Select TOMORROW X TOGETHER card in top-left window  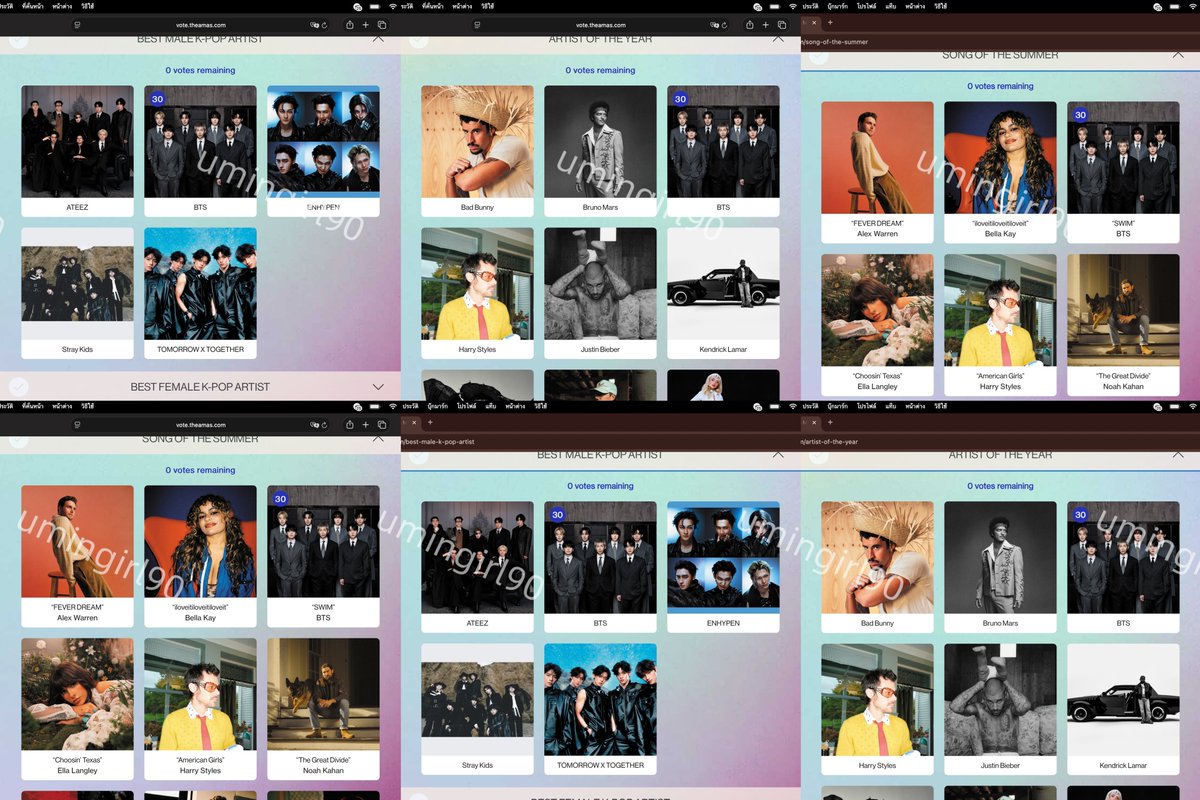200,293
